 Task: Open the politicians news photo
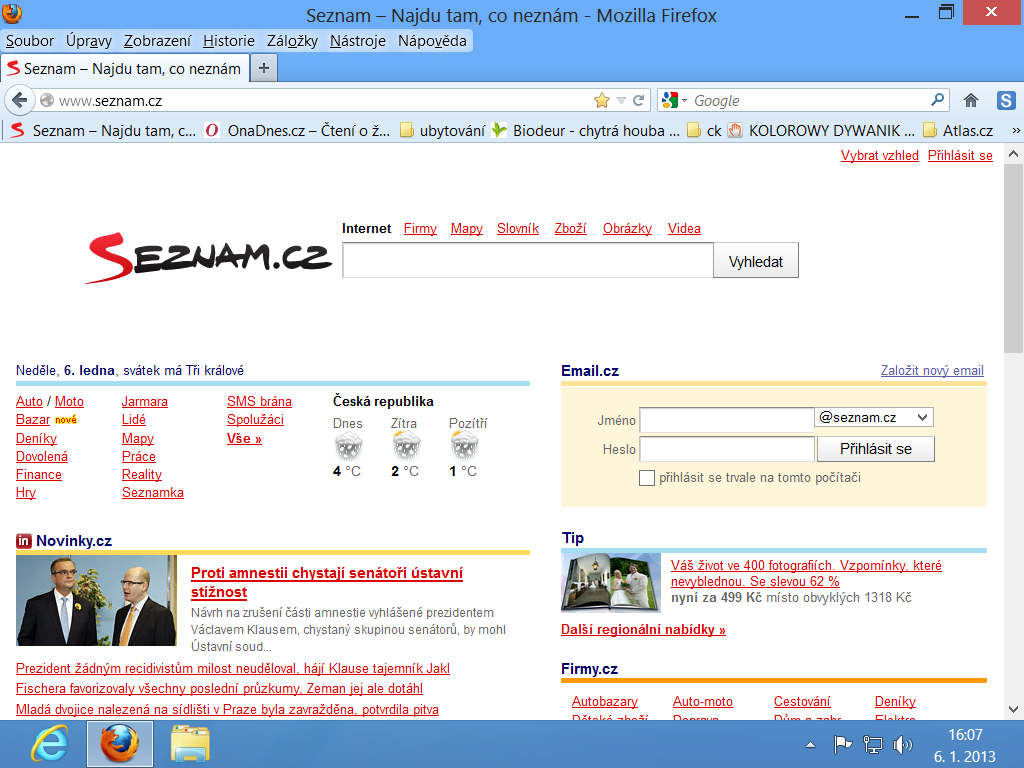click(96, 600)
